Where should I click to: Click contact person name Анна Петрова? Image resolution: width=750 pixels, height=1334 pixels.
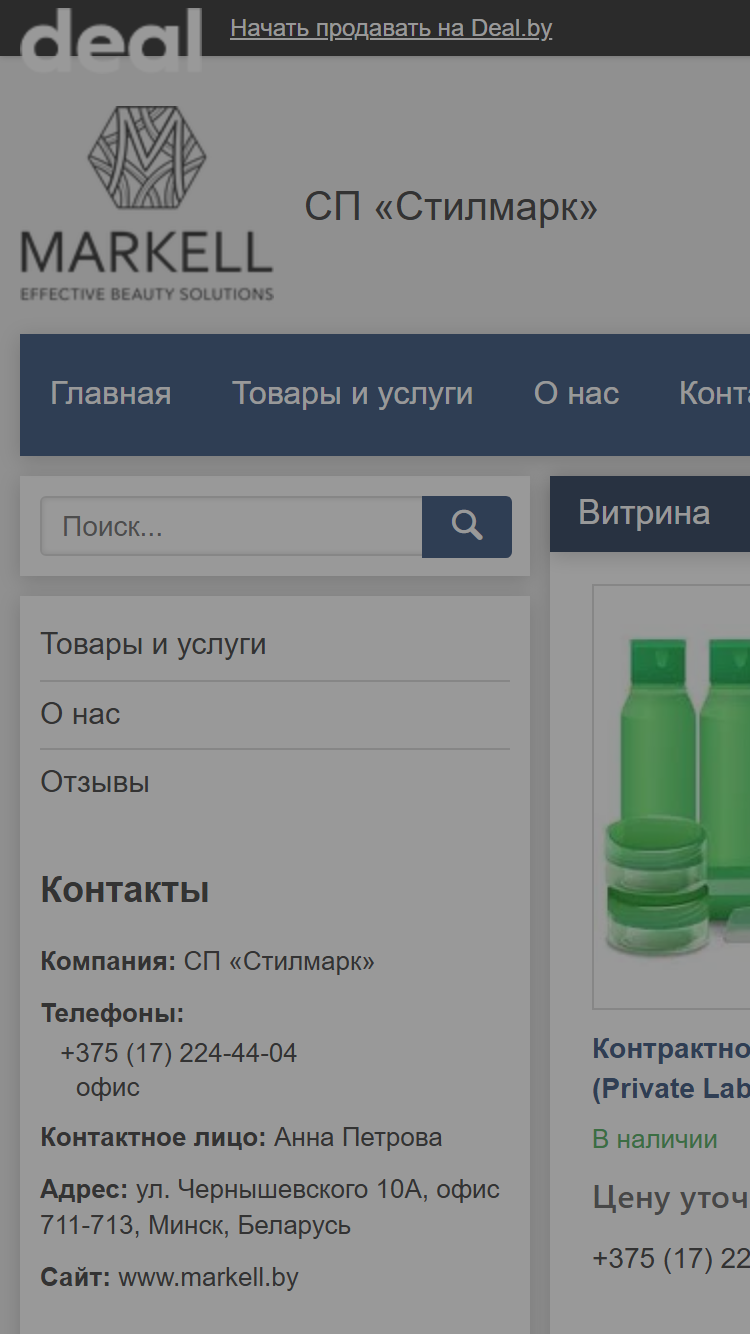click(x=358, y=1138)
